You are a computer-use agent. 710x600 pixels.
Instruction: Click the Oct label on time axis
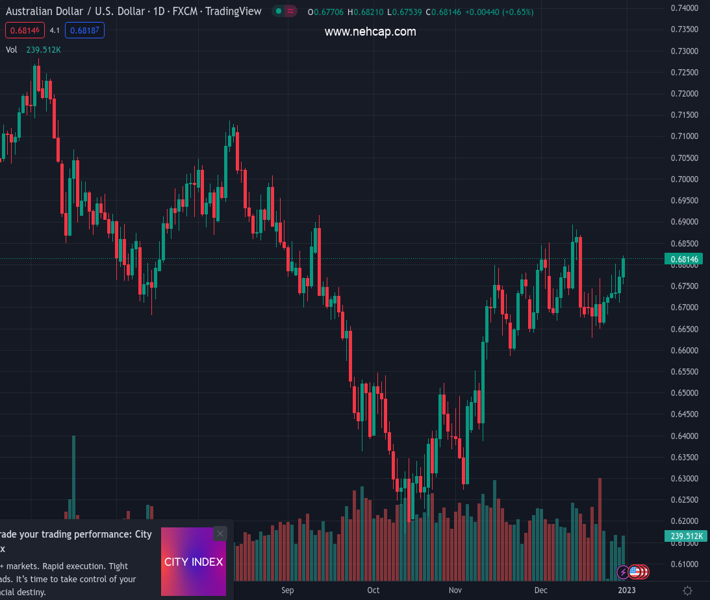coord(373,591)
